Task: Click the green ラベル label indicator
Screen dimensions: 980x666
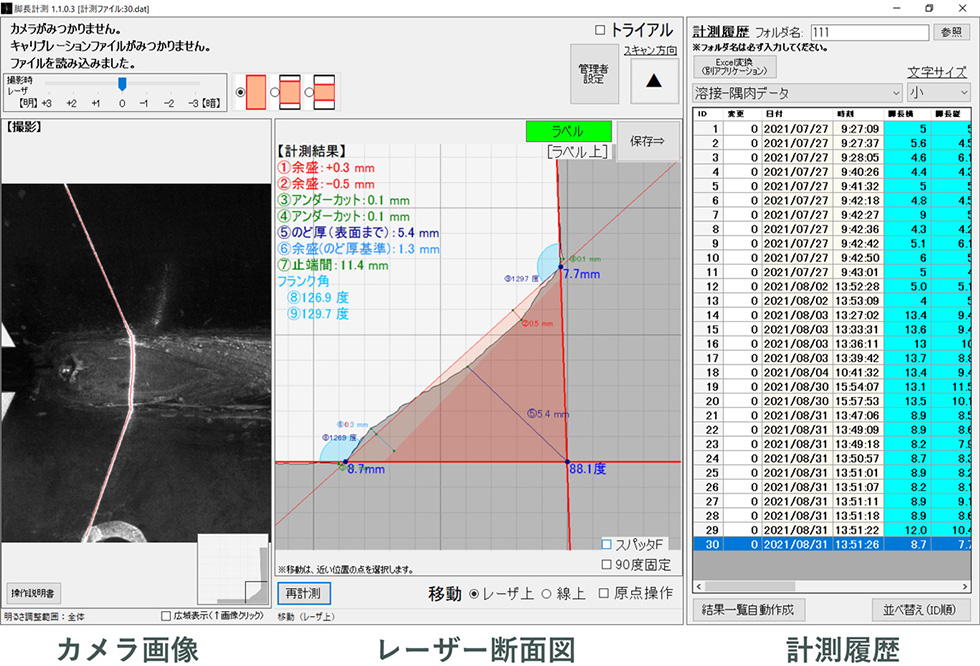Action: [x=568, y=131]
